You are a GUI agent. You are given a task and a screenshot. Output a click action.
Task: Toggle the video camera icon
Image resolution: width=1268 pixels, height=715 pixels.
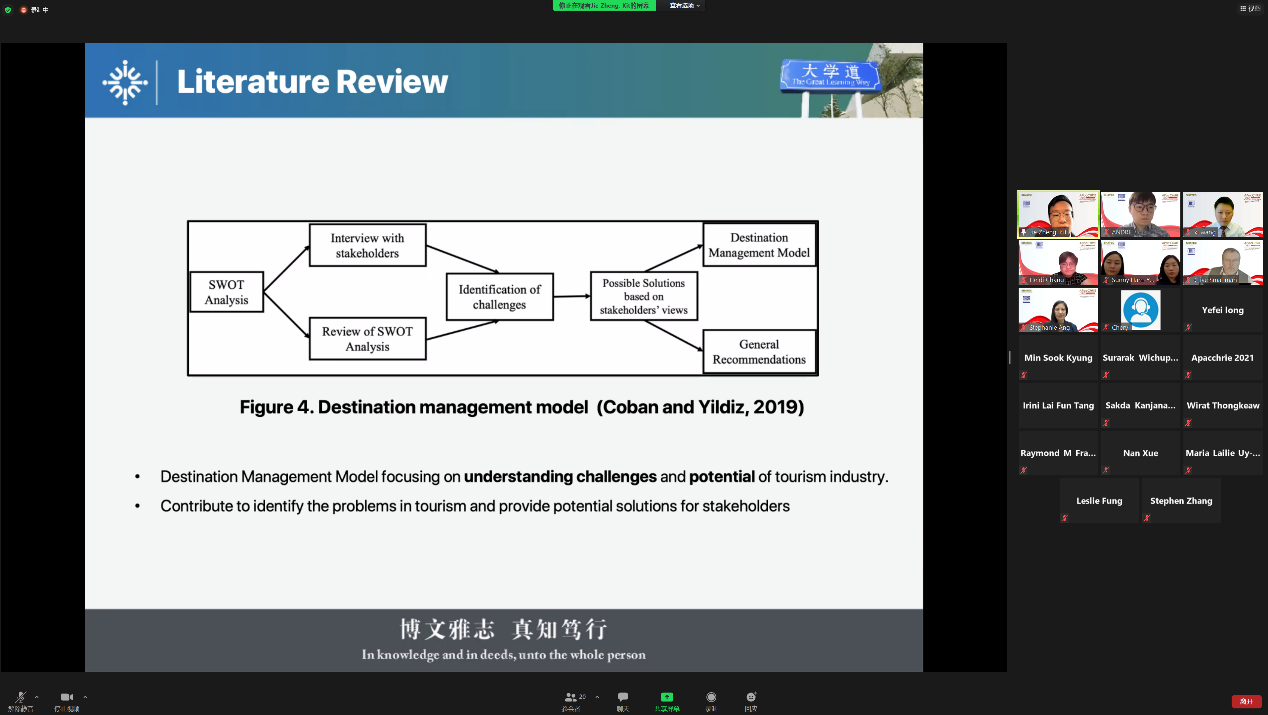(67, 697)
